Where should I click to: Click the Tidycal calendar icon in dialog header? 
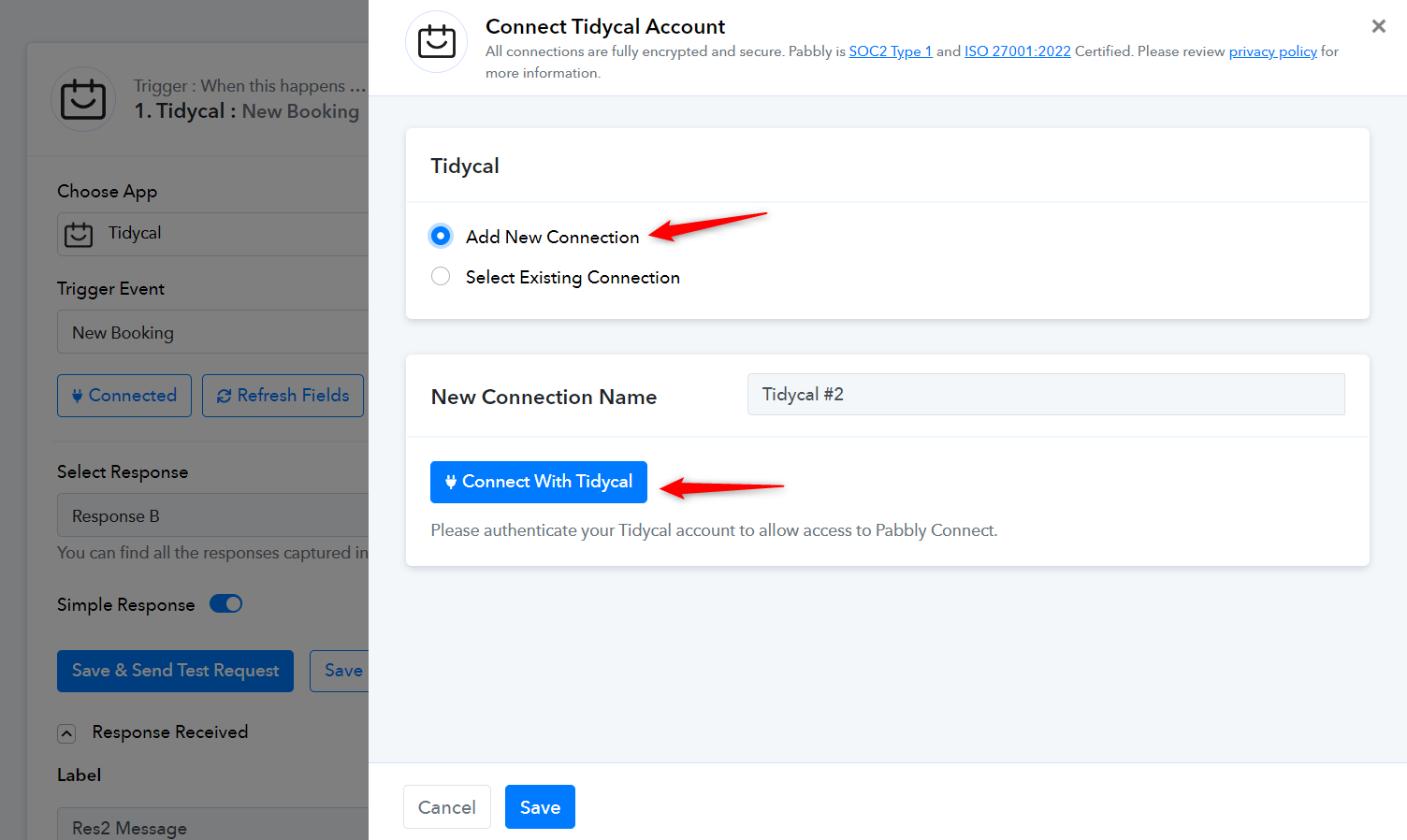pos(436,42)
